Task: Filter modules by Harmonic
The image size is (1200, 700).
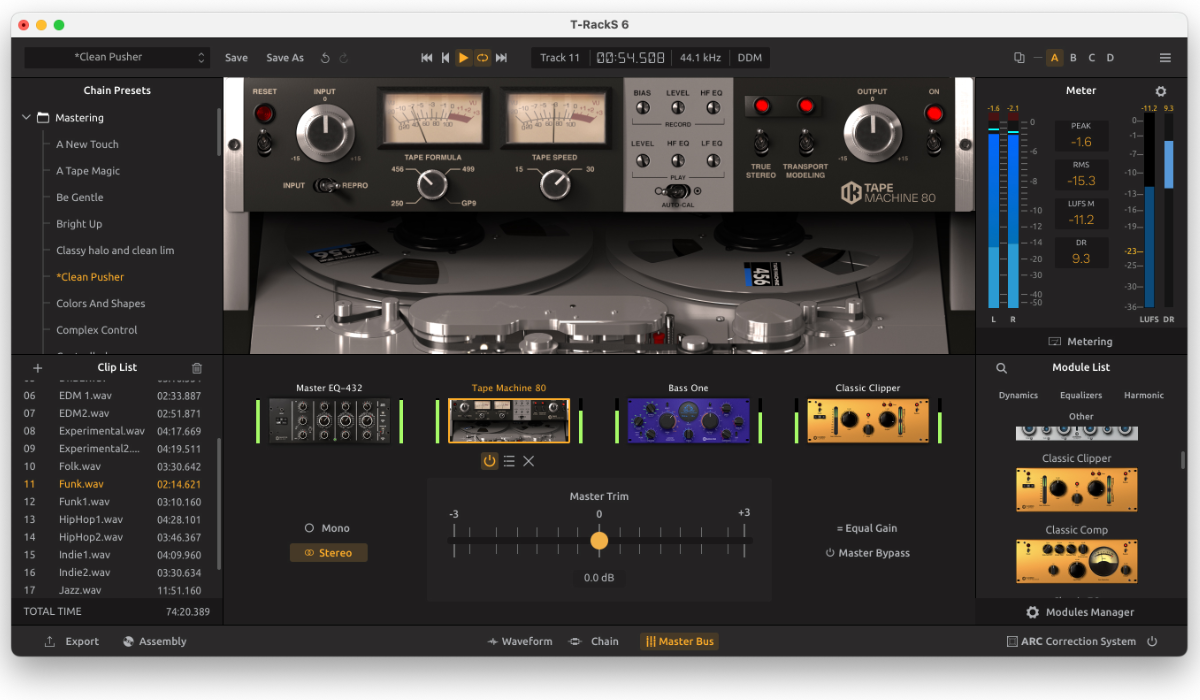Action: coord(1144,396)
